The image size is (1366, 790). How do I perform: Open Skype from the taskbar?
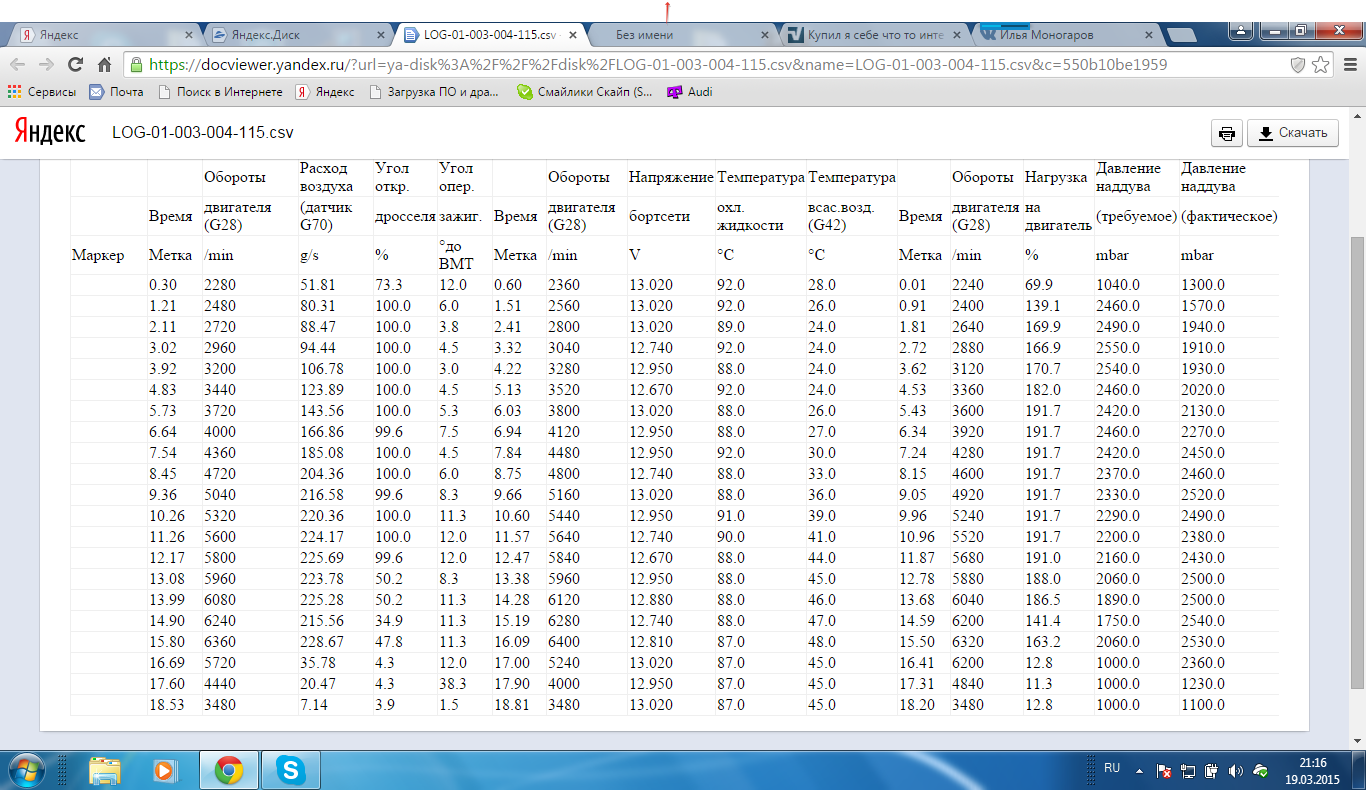pyautogui.click(x=292, y=769)
